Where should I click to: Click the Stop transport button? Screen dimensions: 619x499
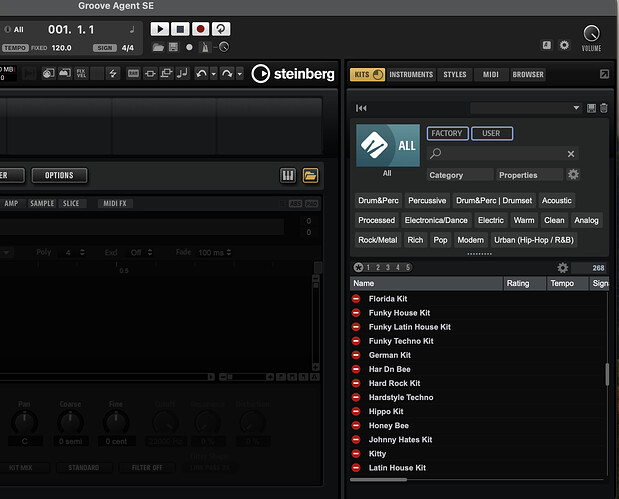click(x=180, y=29)
